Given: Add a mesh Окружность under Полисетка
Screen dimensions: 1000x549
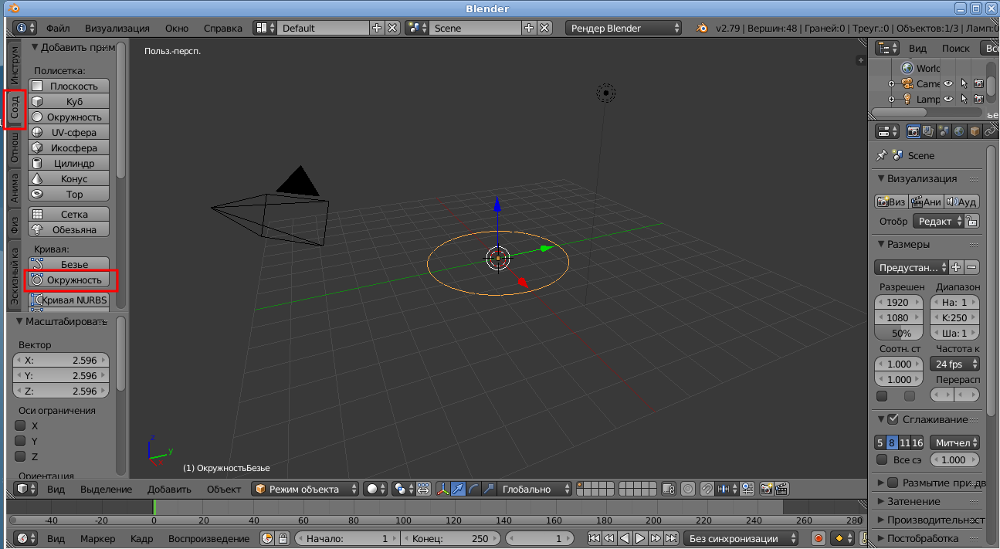Looking at the screenshot, I should 69,117.
